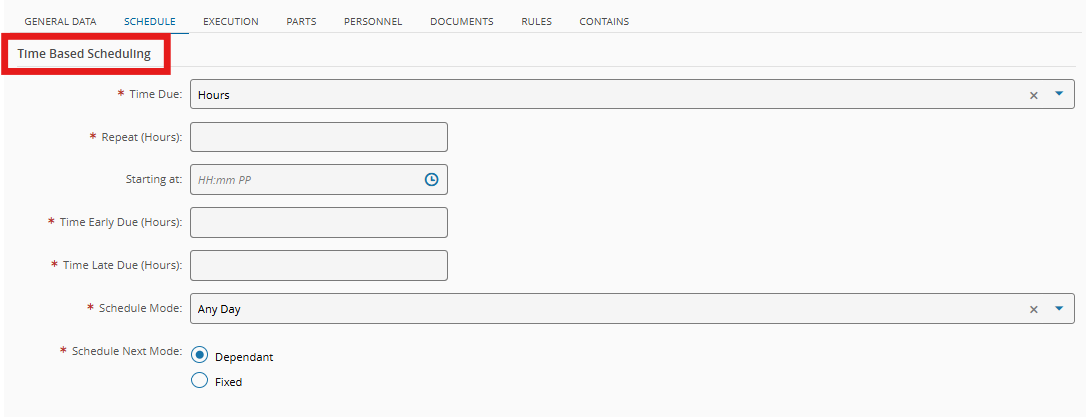Click the Fixed option label
Image resolution: width=1086 pixels, height=417 pixels.
click(x=229, y=382)
